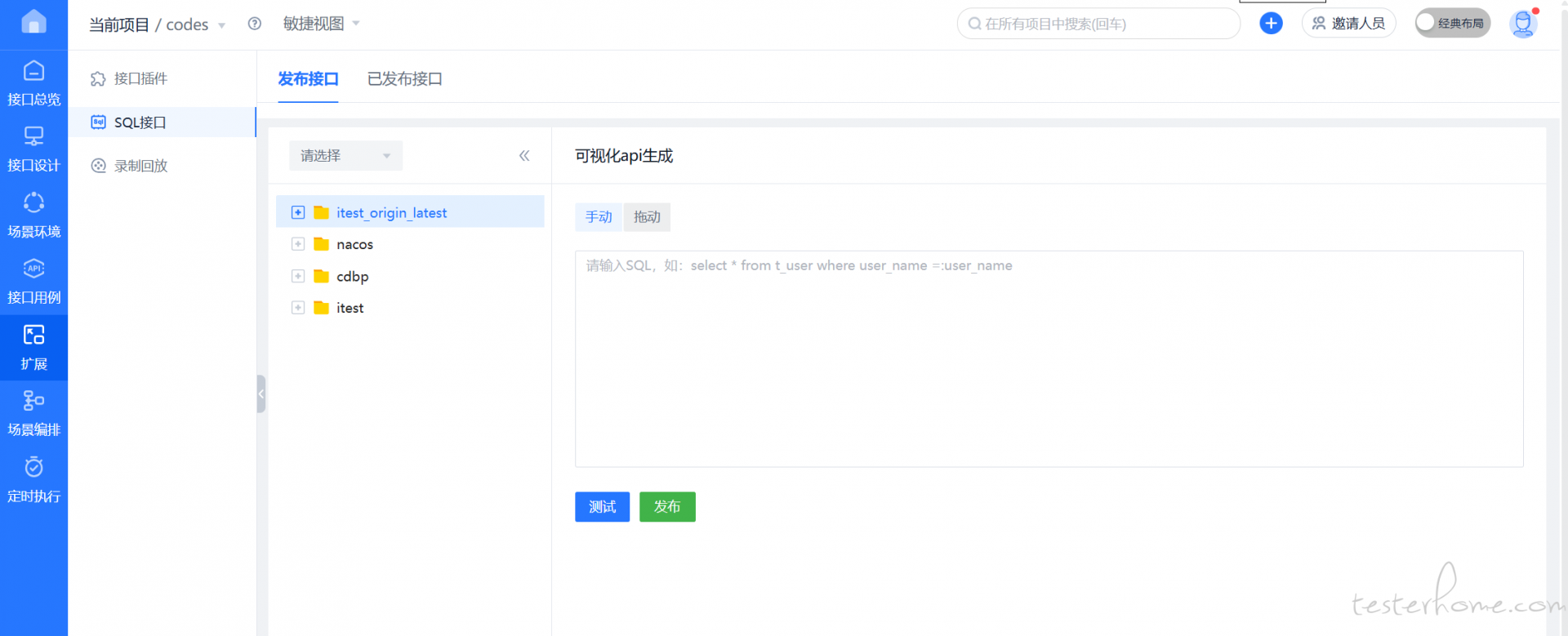Expand the itest_origin_latest folder
The width and height of the screenshot is (1568, 636).
tap(298, 213)
